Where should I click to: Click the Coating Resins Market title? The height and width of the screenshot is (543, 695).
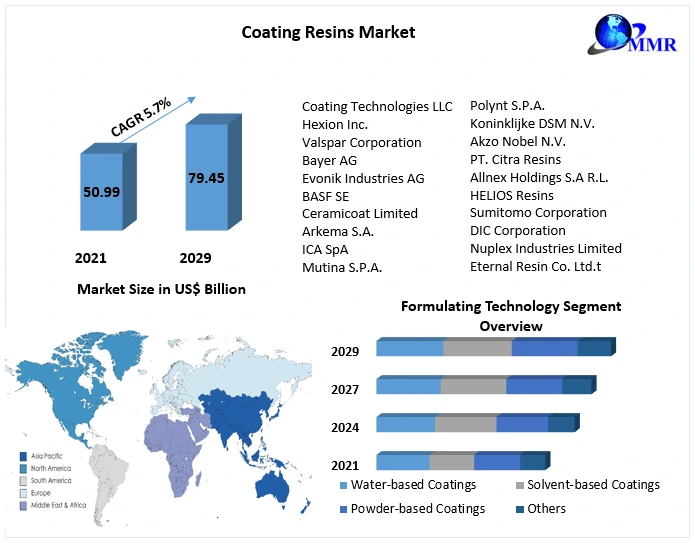point(328,32)
